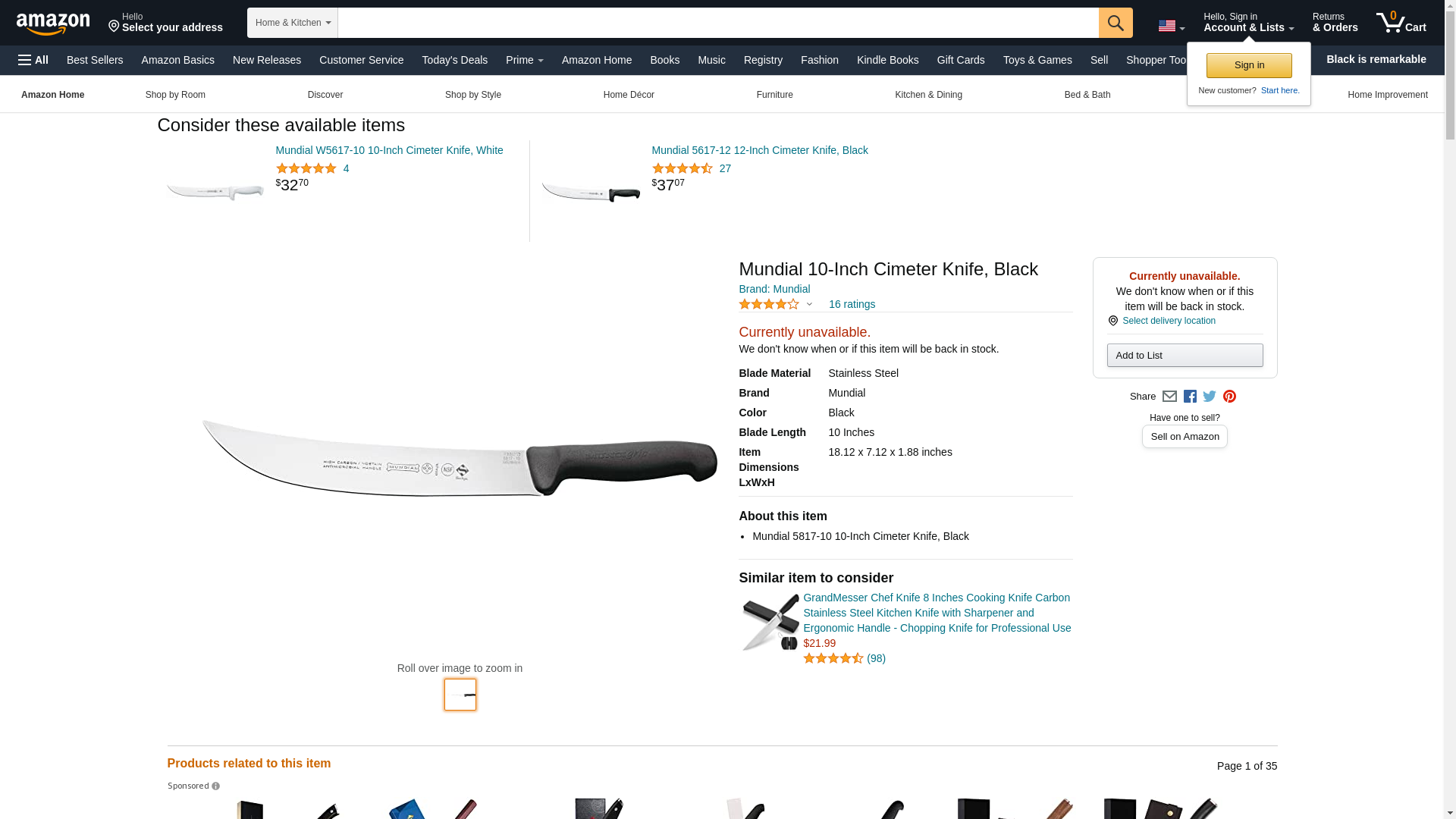The width and height of the screenshot is (1456, 819).
Task: Open the 16 ratings link
Action: pyautogui.click(x=852, y=304)
